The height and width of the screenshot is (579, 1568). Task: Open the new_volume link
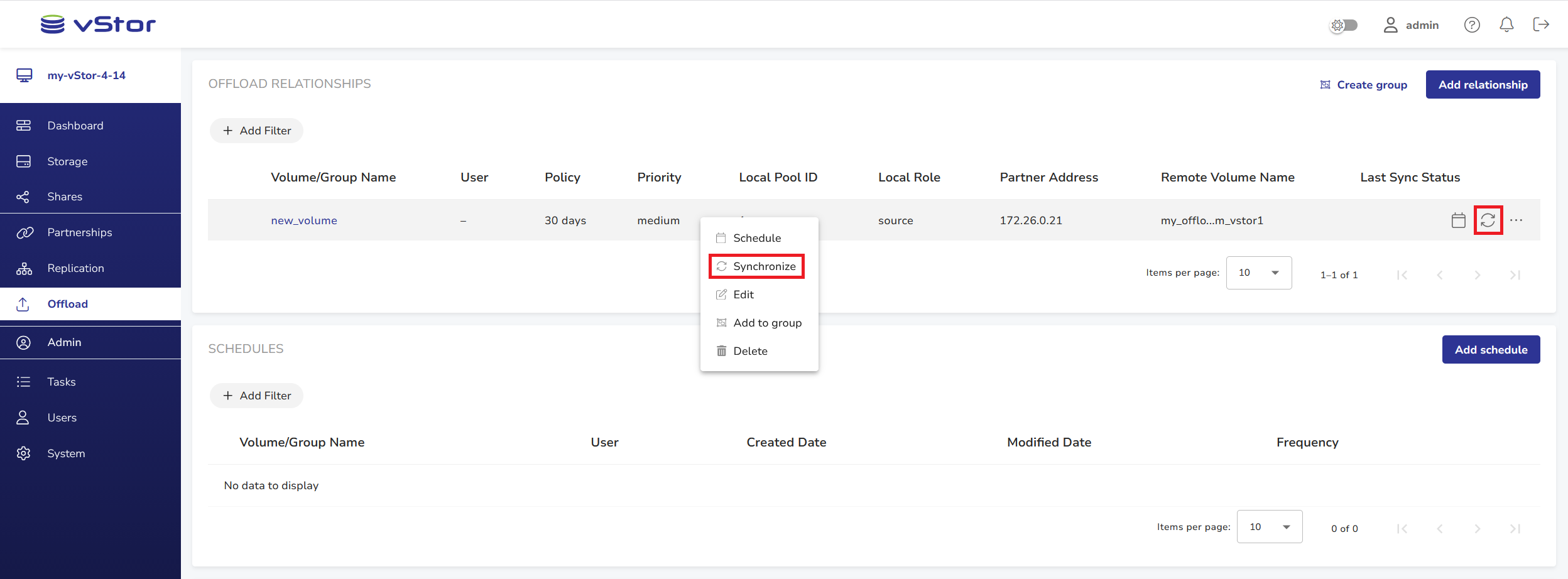coord(304,220)
